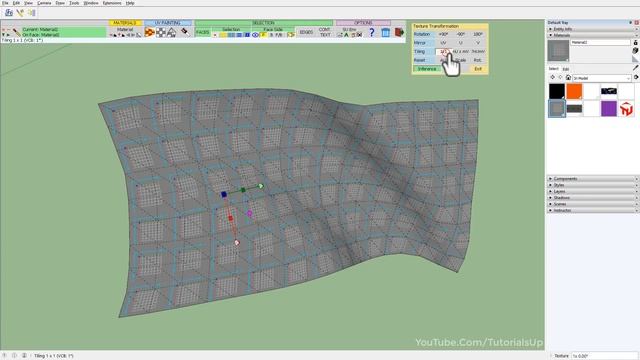This screenshot has height=360, width=640.
Task: Select the -90° rotation option
Action: click(x=461, y=34)
